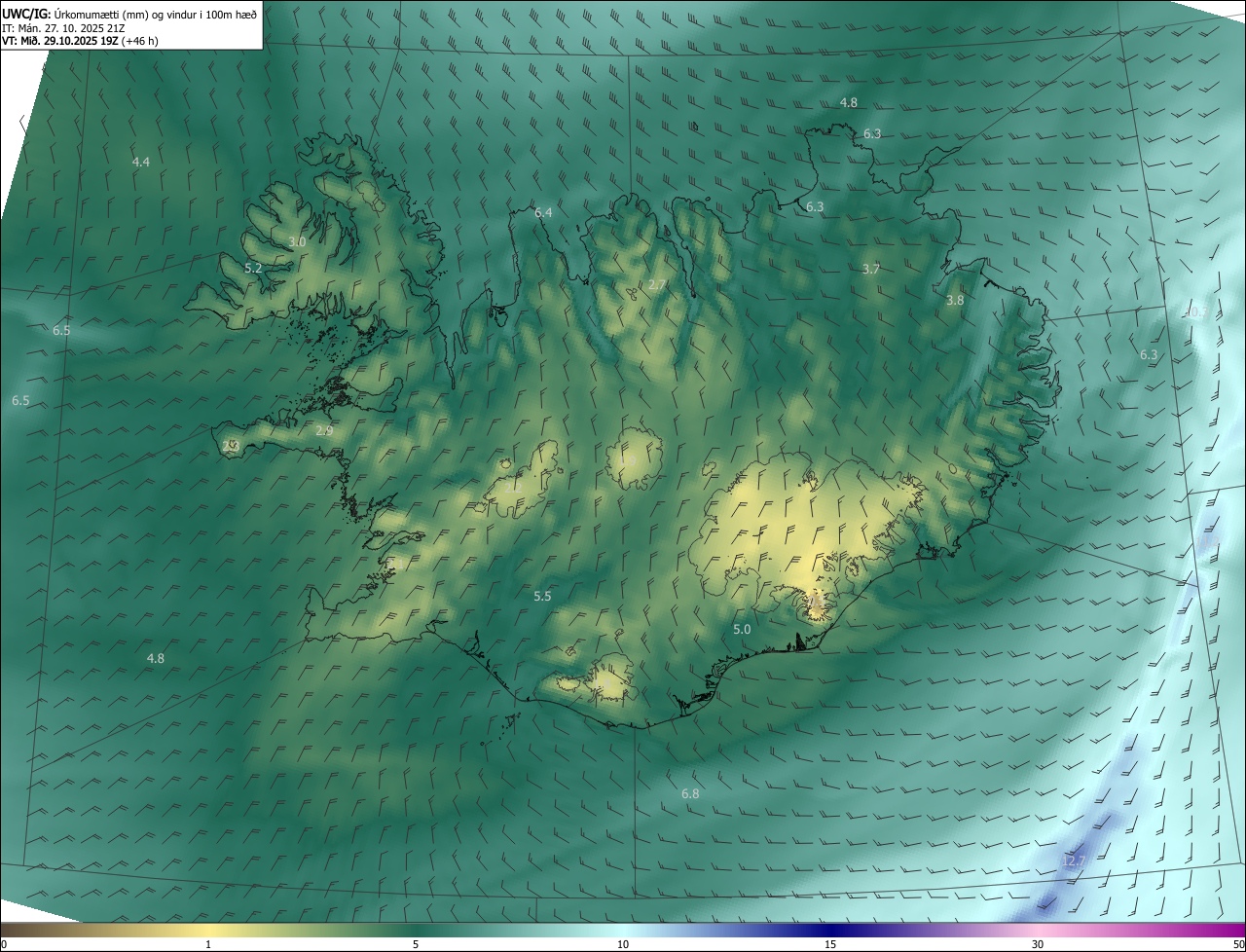
Task: Click the "UWC/IG: Úrkomumætti (mm)" title line
Action: (x=129, y=13)
